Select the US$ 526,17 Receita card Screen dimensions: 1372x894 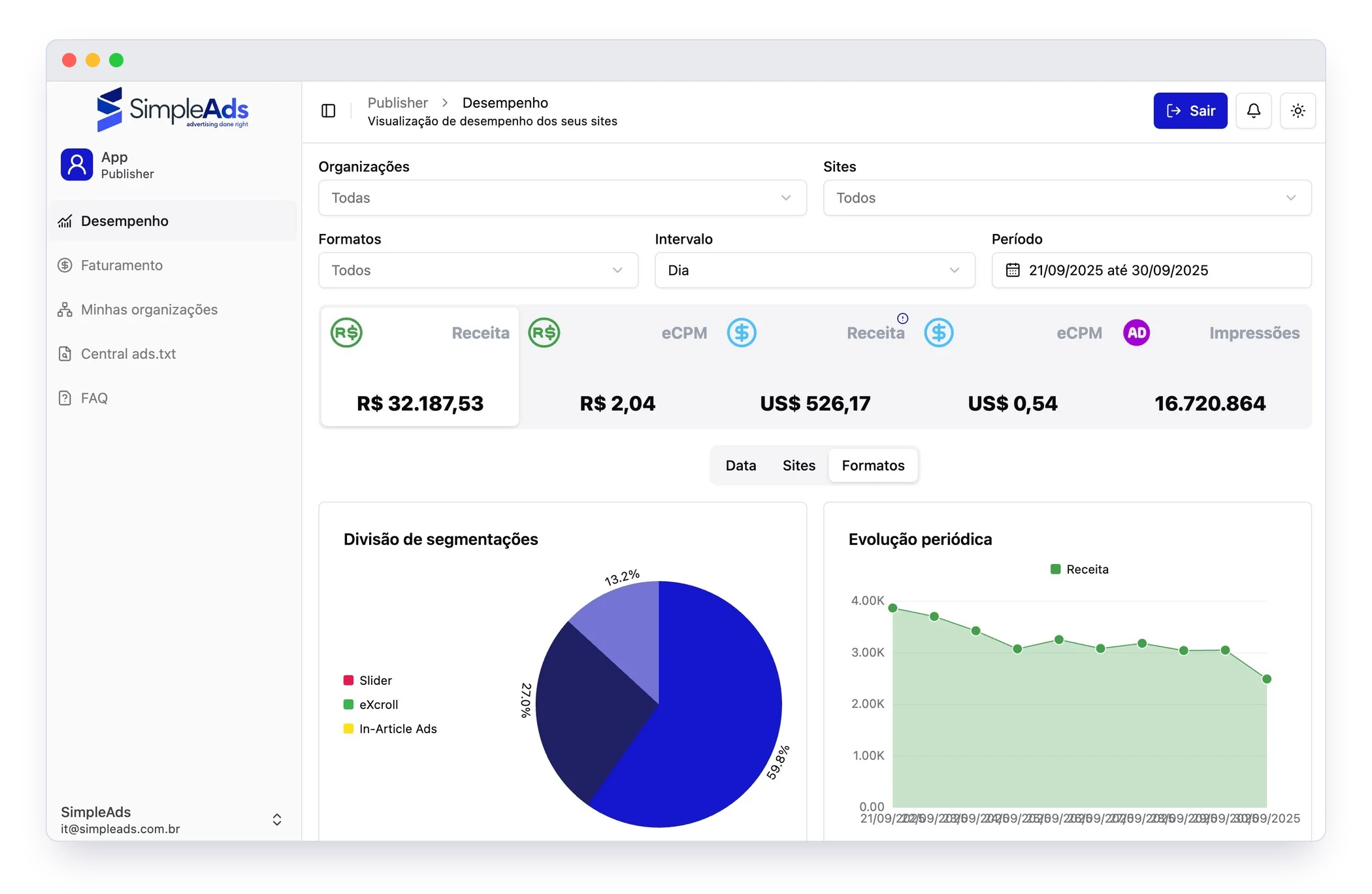pyautogui.click(x=815, y=367)
